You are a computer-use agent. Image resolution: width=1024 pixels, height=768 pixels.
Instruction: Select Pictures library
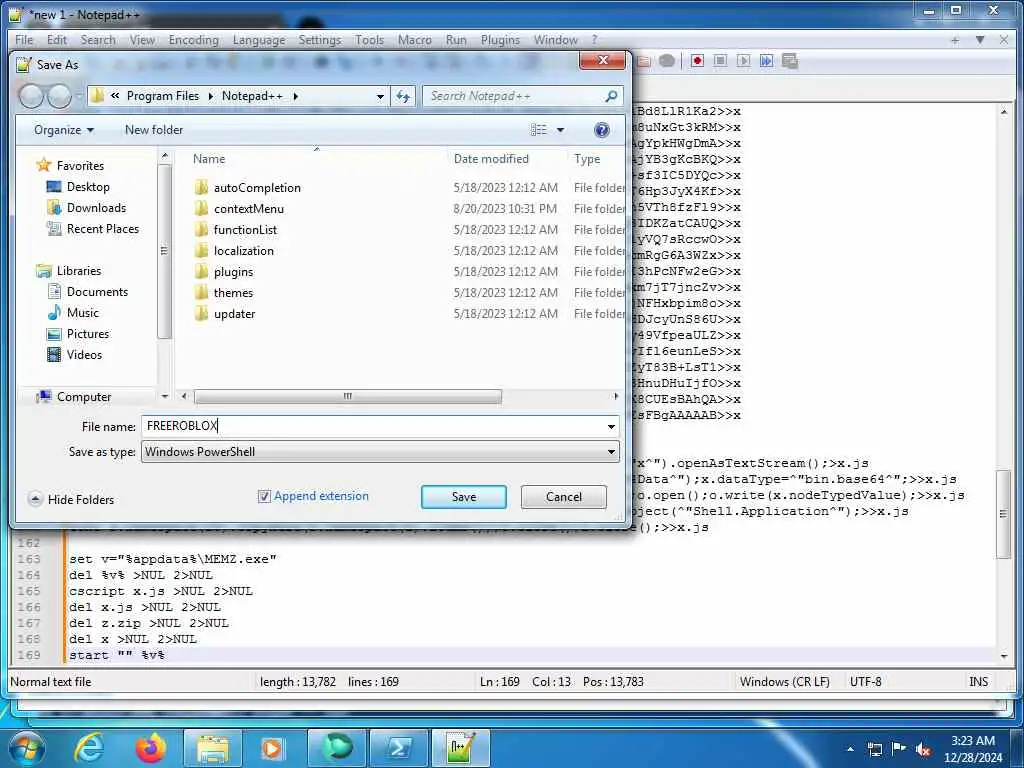[88, 334]
